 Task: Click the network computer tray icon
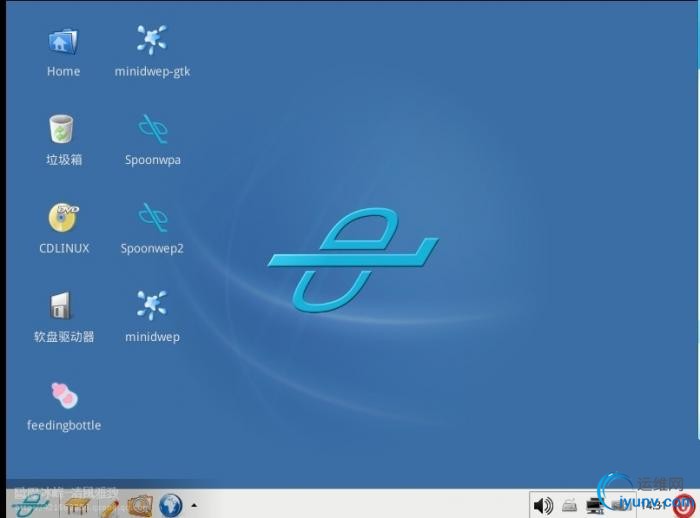point(594,505)
